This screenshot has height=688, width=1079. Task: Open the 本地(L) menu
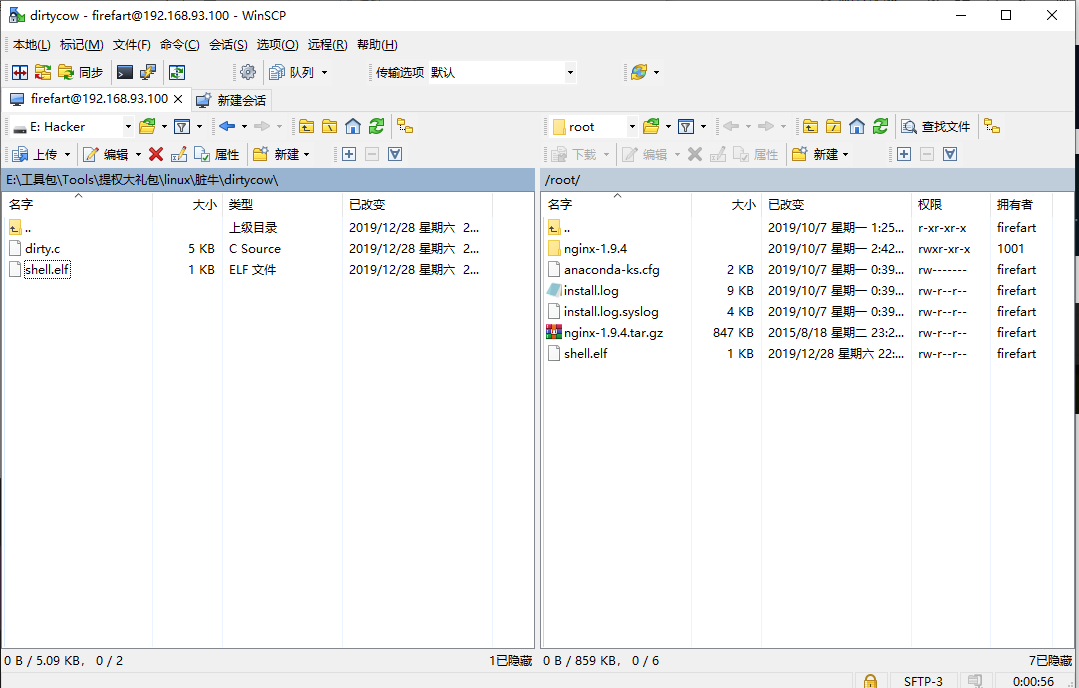pos(32,45)
